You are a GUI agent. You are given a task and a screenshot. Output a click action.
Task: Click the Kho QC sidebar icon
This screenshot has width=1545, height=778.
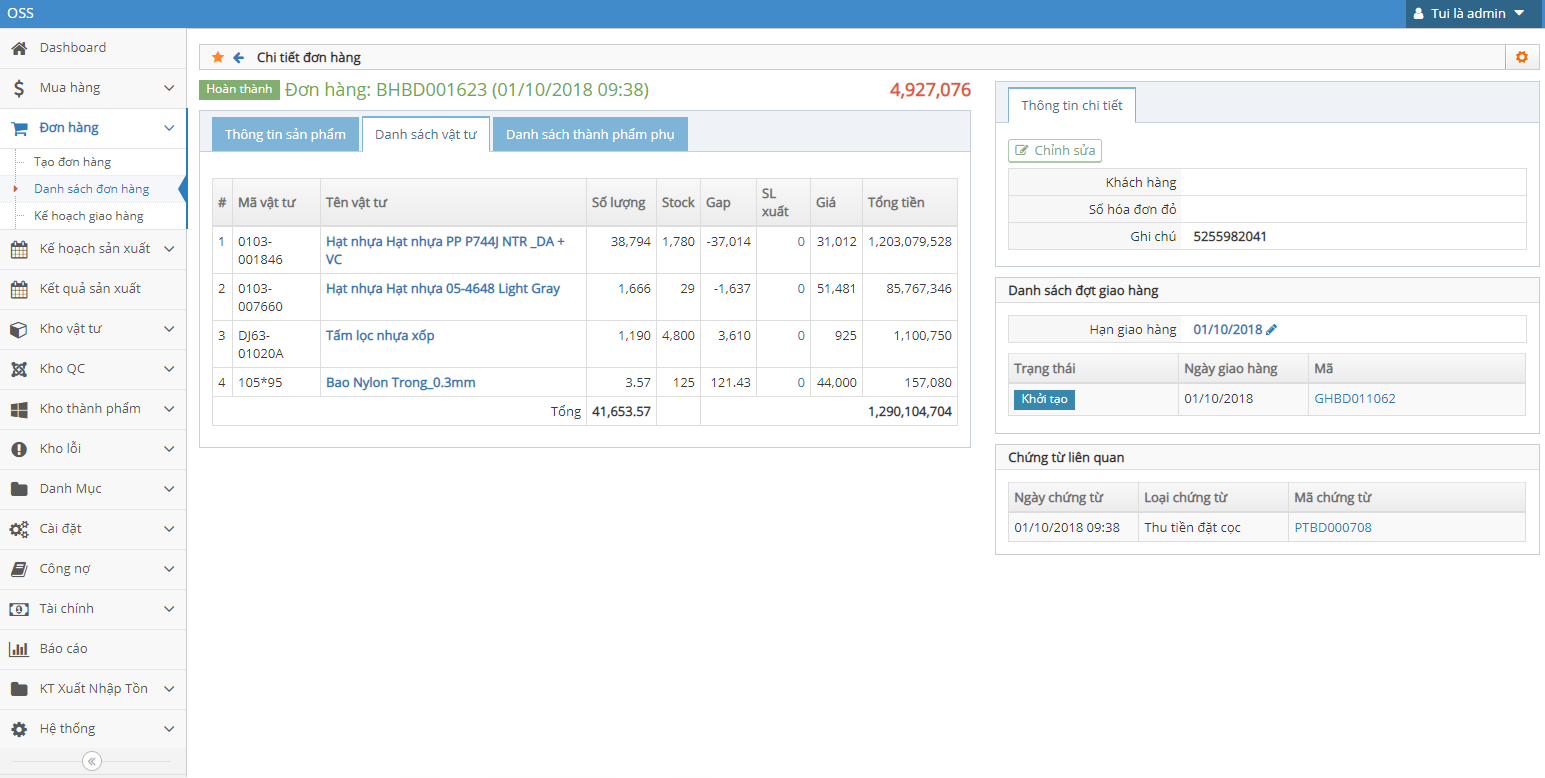(x=19, y=369)
